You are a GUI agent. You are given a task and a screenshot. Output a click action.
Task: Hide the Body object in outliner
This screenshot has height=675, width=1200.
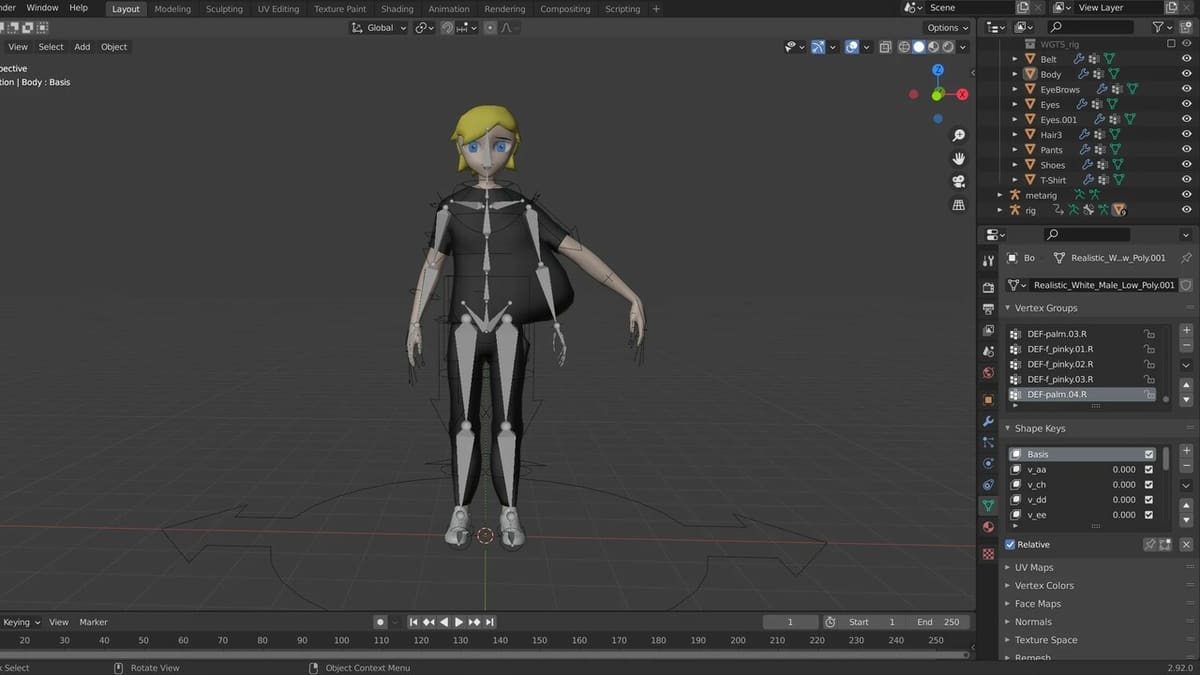click(1186, 74)
